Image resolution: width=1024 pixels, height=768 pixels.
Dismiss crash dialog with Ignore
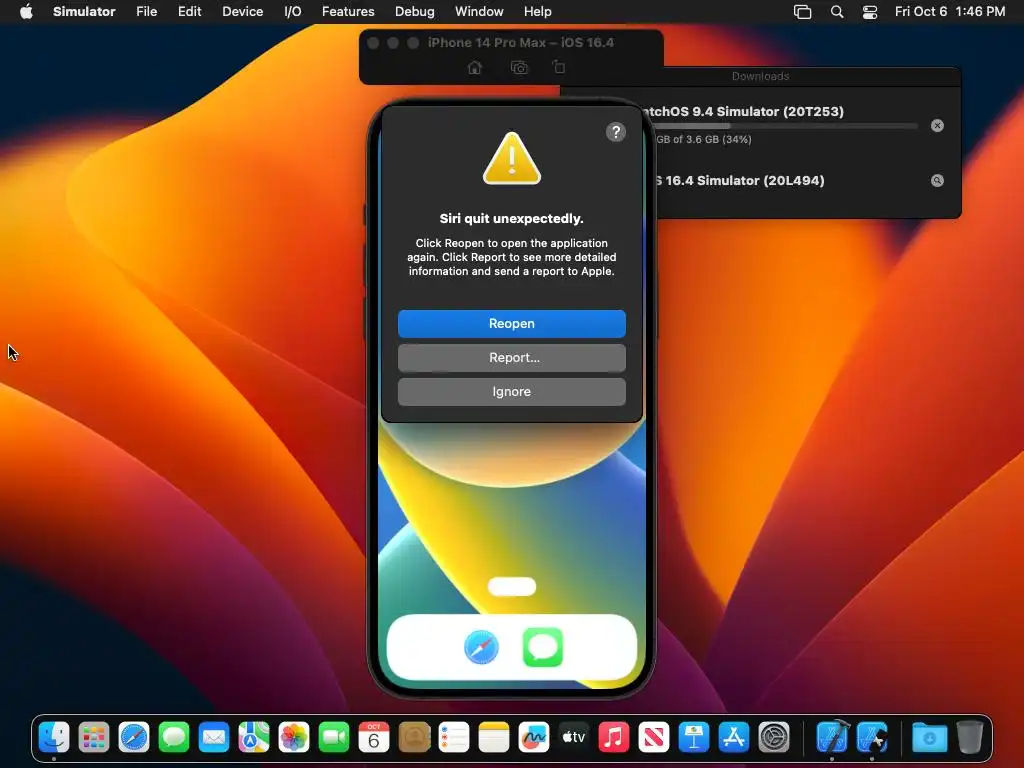point(511,392)
